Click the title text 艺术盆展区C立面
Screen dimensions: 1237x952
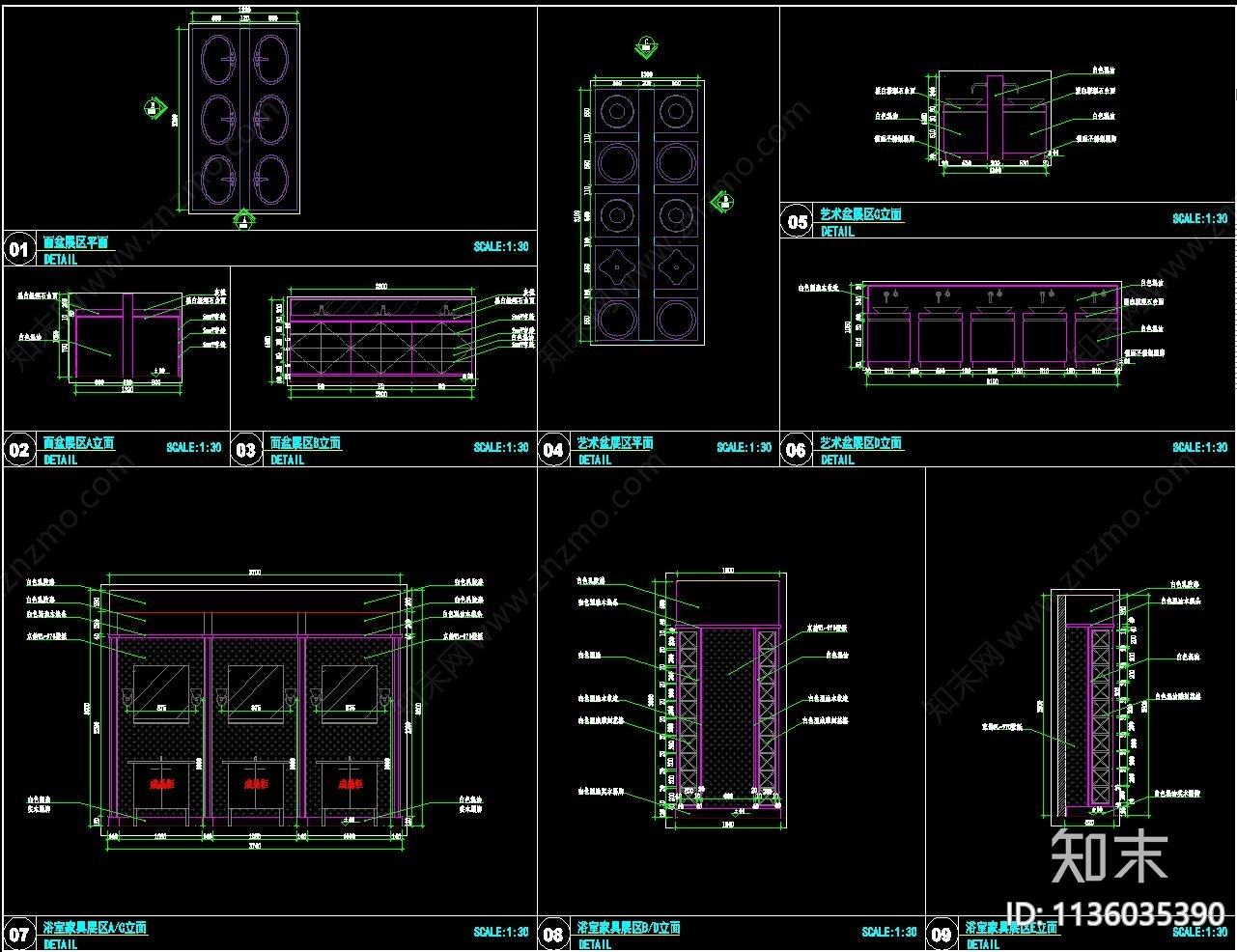click(861, 214)
